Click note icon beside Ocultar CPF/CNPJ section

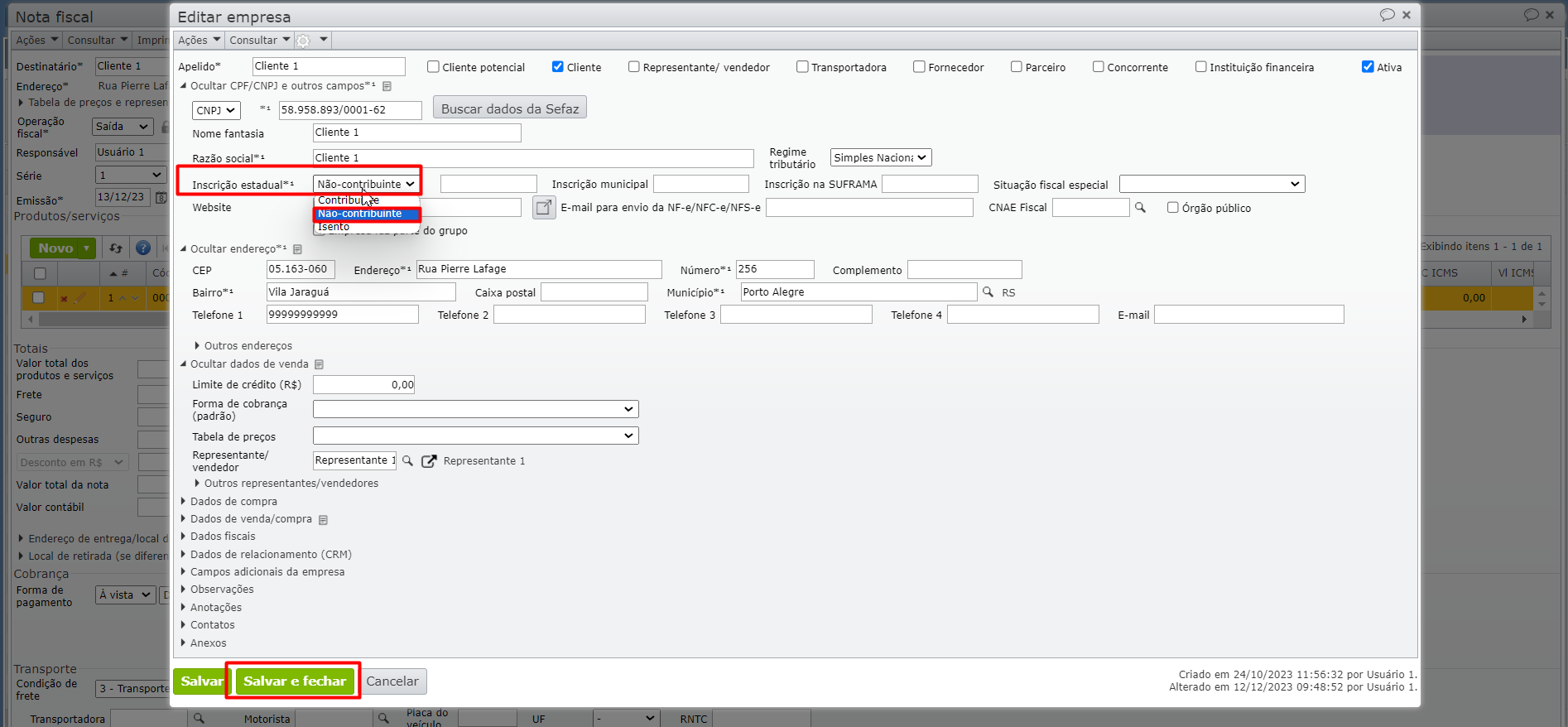387,86
